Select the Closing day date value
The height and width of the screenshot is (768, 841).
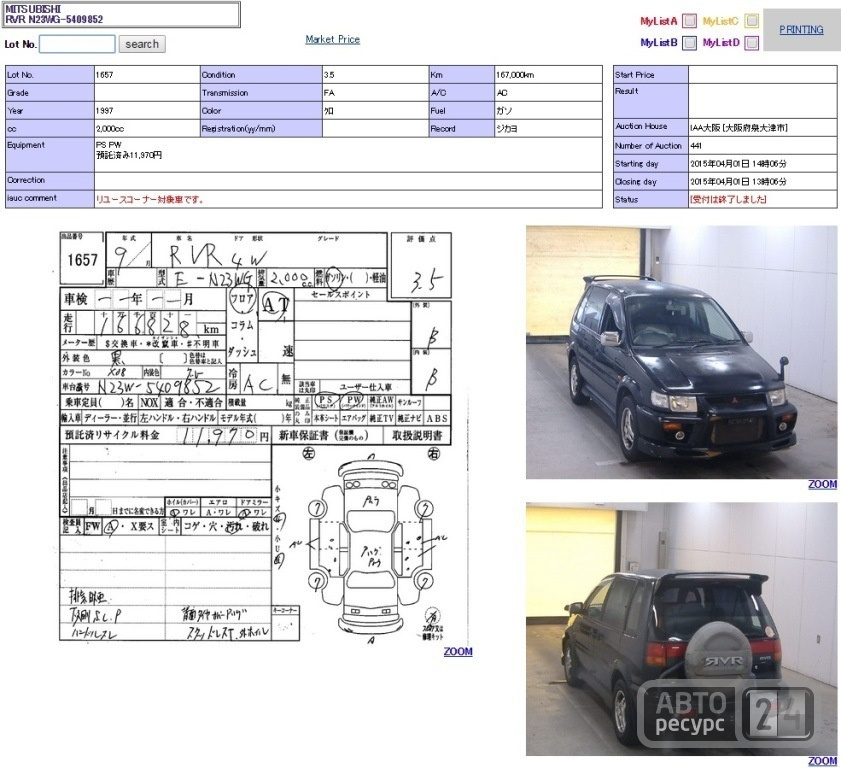[738, 181]
